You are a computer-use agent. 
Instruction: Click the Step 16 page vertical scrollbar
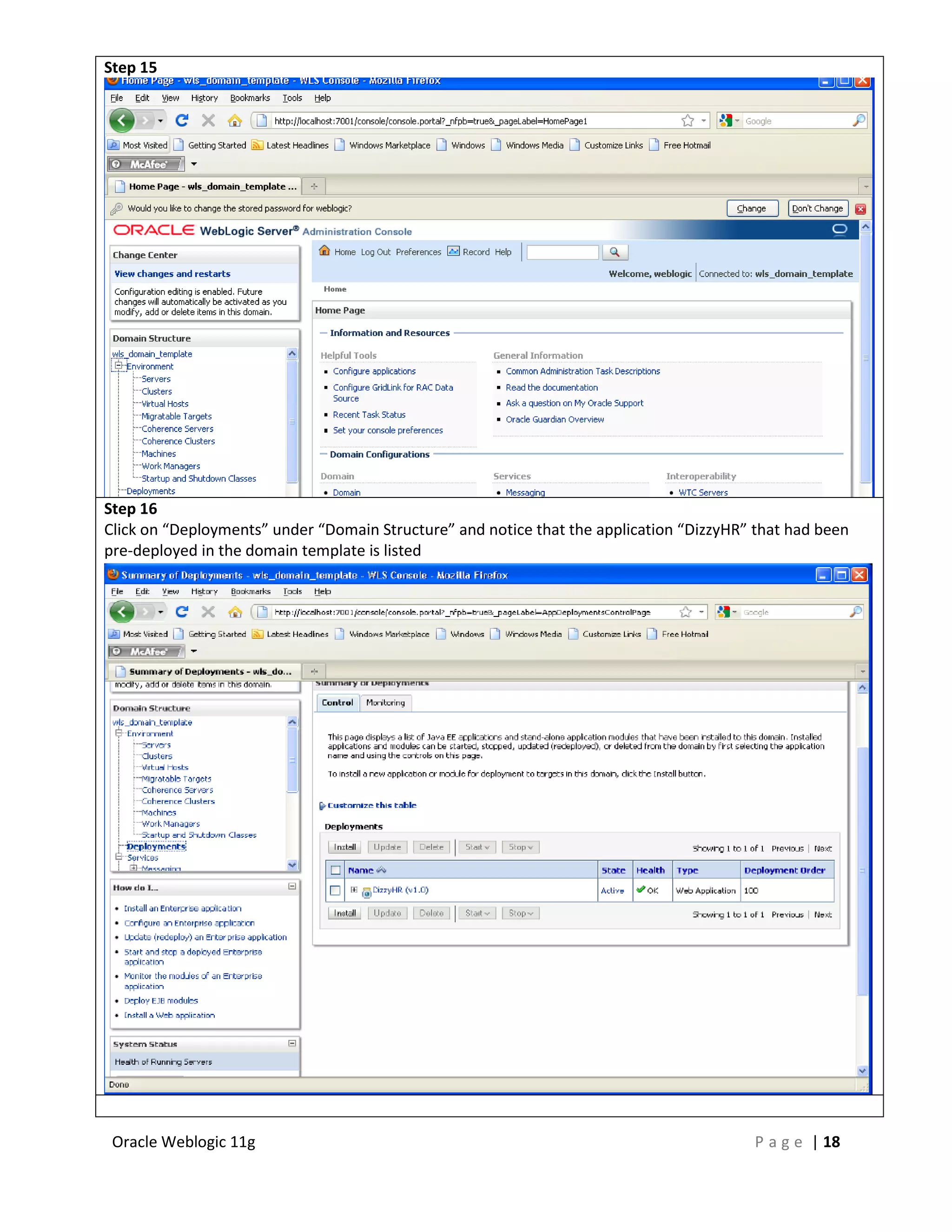coord(862,879)
